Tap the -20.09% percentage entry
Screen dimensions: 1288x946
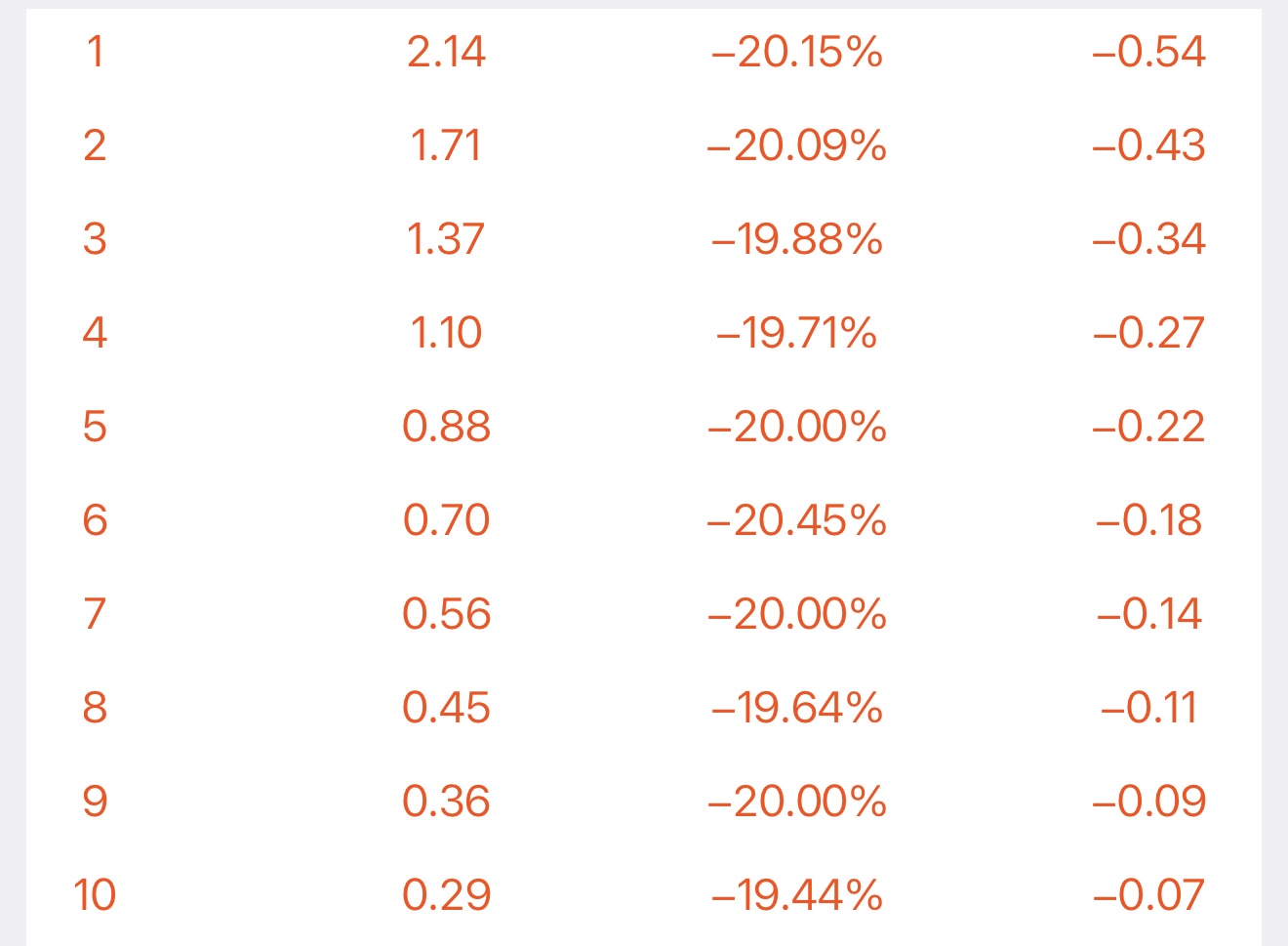(797, 145)
